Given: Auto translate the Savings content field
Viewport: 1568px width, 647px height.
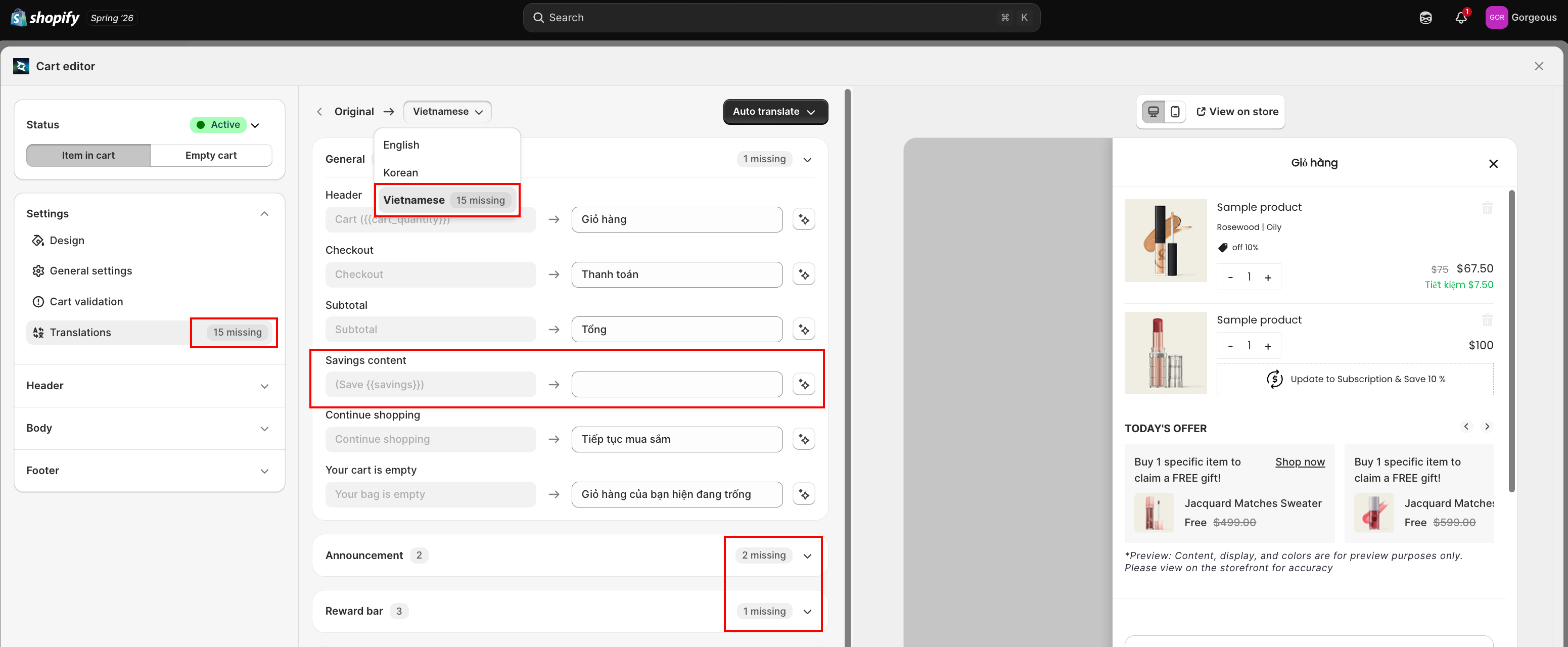Looking at the screenshot, I should (x=804, y=385).
